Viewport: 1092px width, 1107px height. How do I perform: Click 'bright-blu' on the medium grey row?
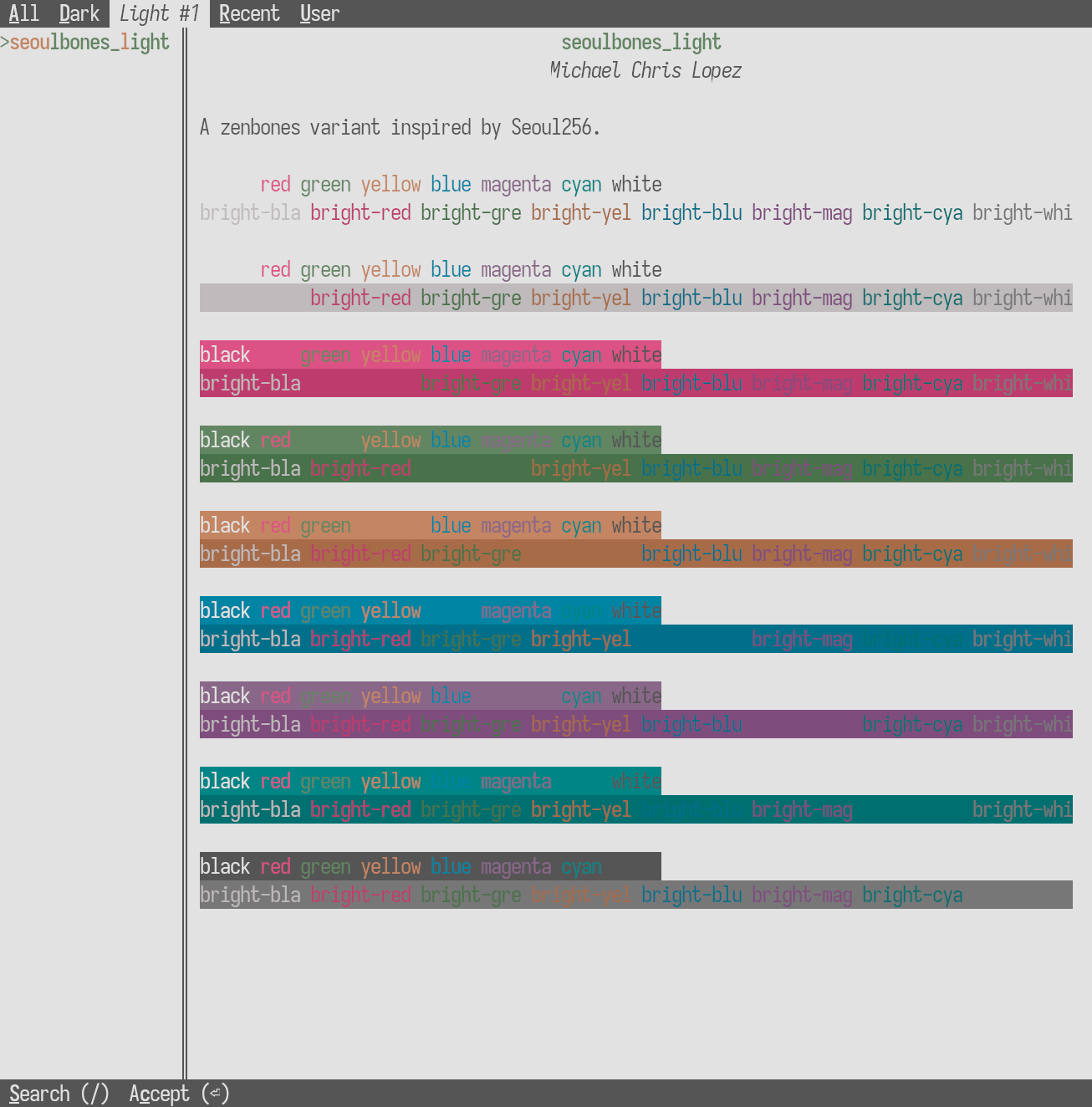[691, 895]
